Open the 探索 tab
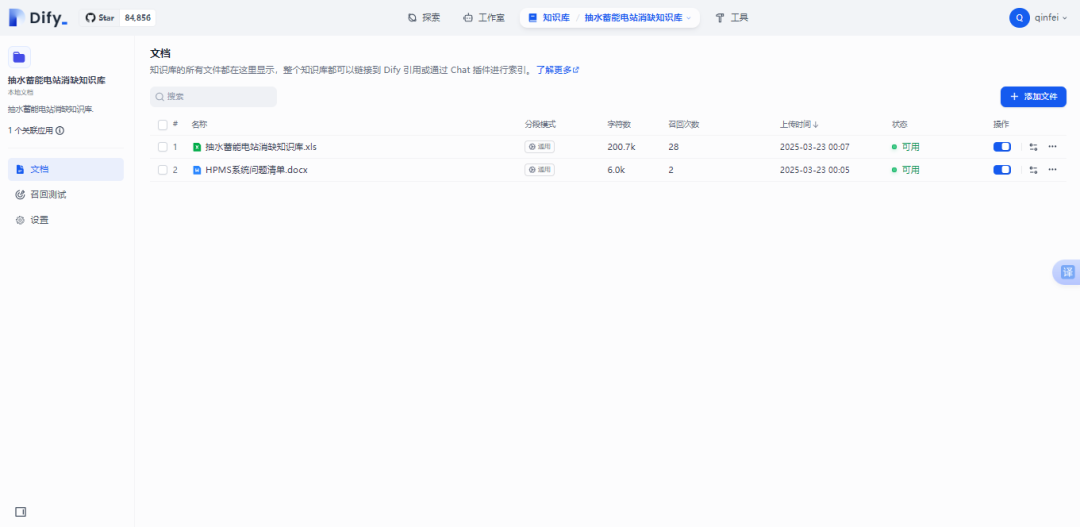 click(424, 18)
